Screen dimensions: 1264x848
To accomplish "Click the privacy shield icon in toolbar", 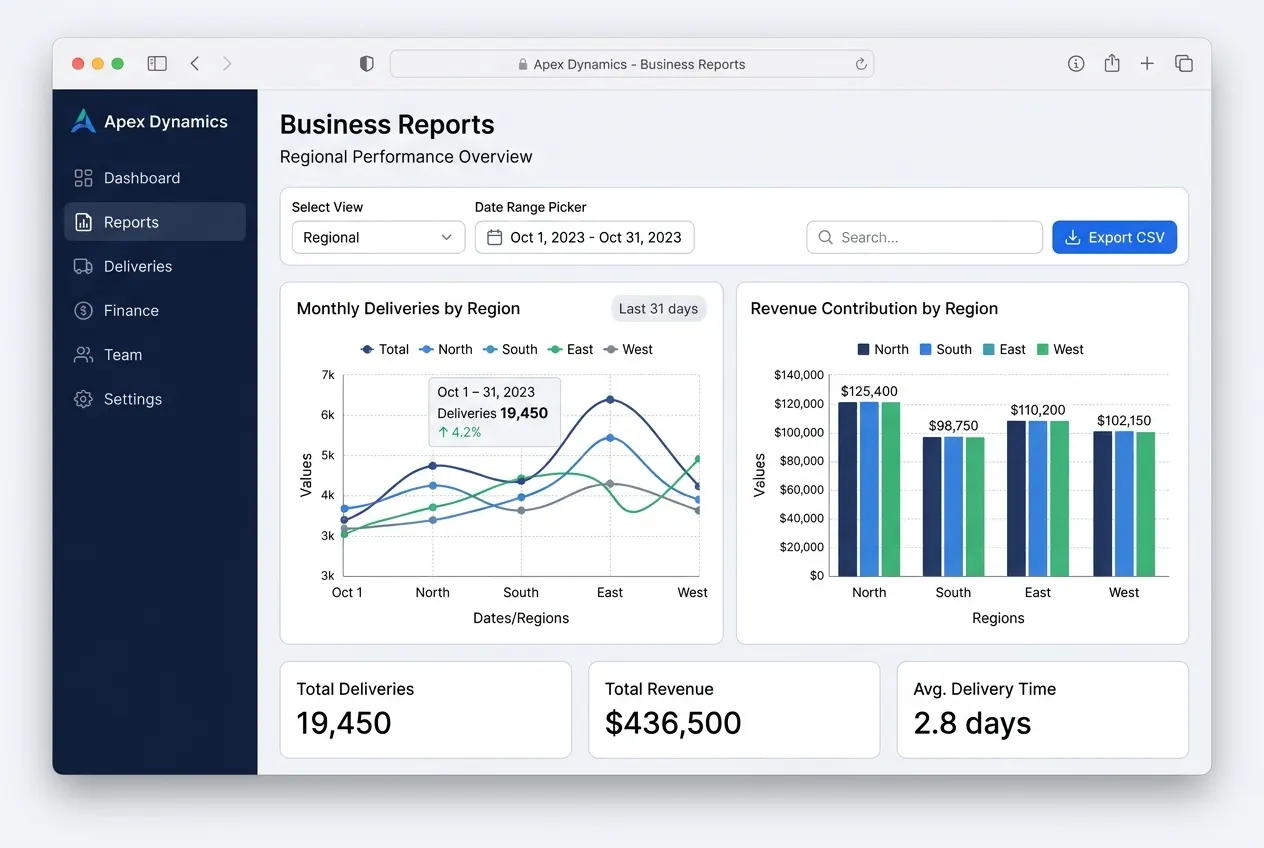I will [x=366, y=63].
